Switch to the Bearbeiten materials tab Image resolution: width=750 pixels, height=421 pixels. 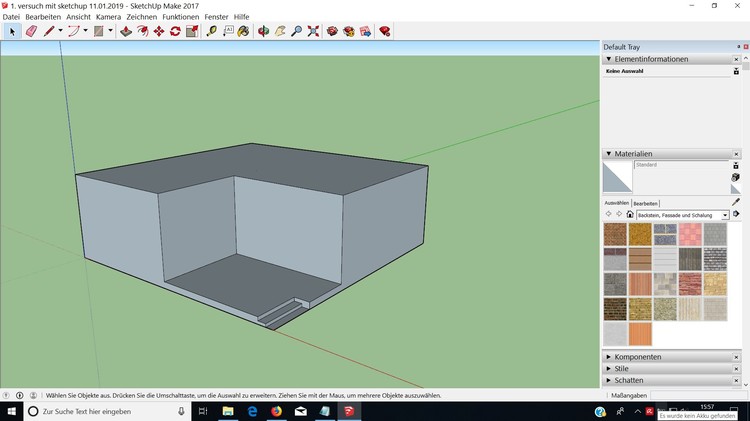tap(645, 203)
